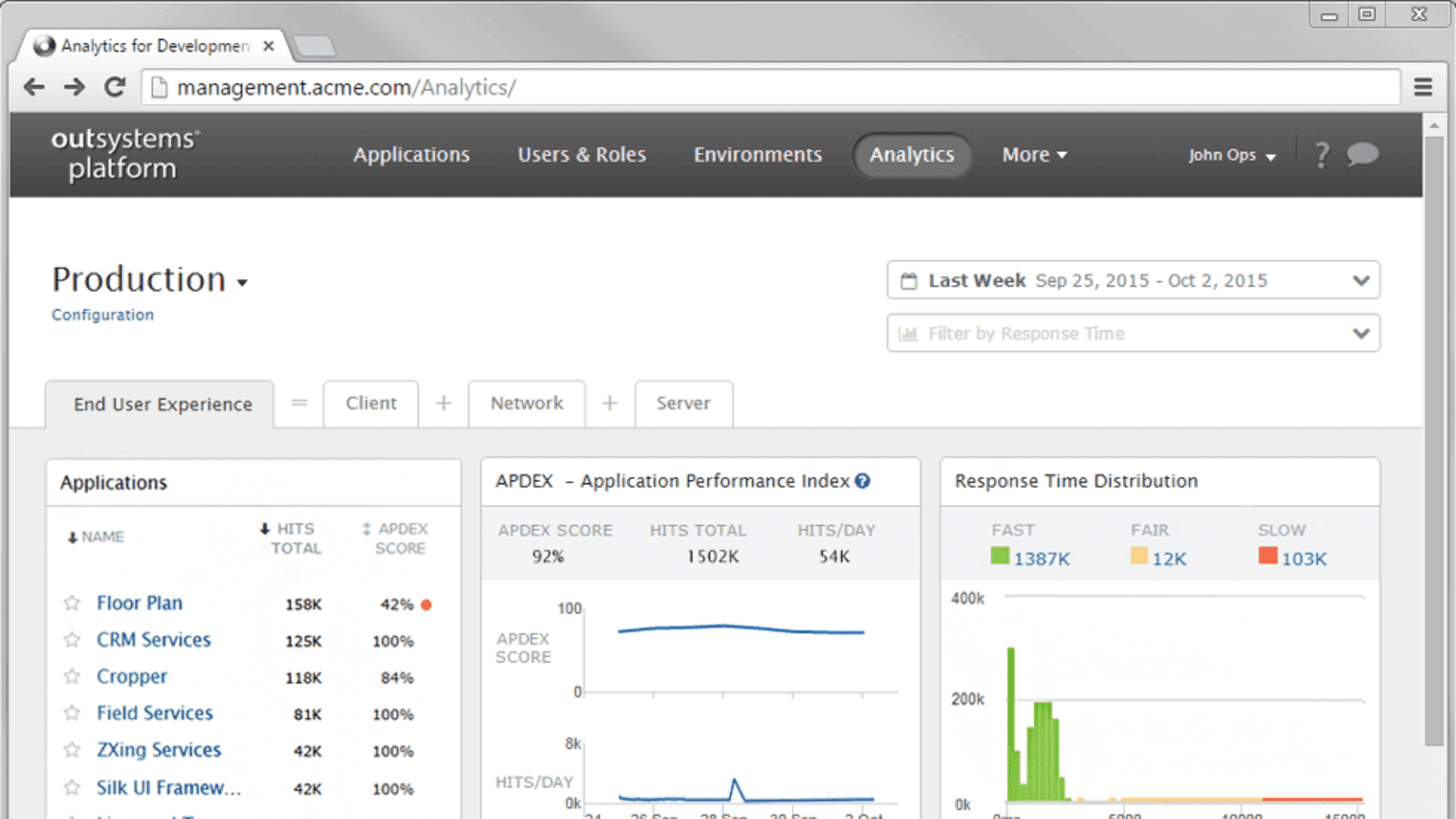Open the Production environment dropdown
The image size is (1456, 819).
click(x=150, y=279)
